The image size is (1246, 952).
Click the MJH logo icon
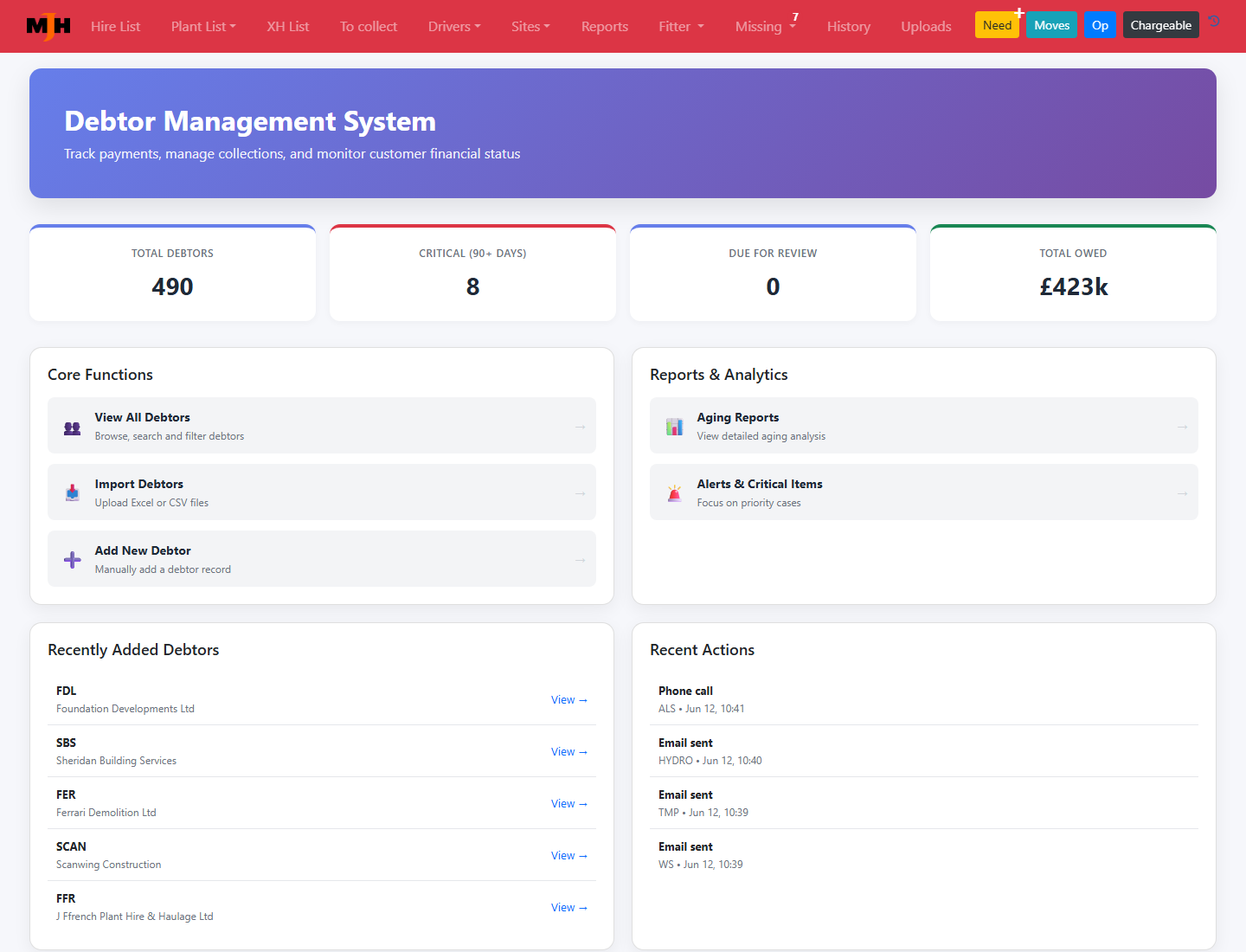pyautogui.click(x=48, y=26)
